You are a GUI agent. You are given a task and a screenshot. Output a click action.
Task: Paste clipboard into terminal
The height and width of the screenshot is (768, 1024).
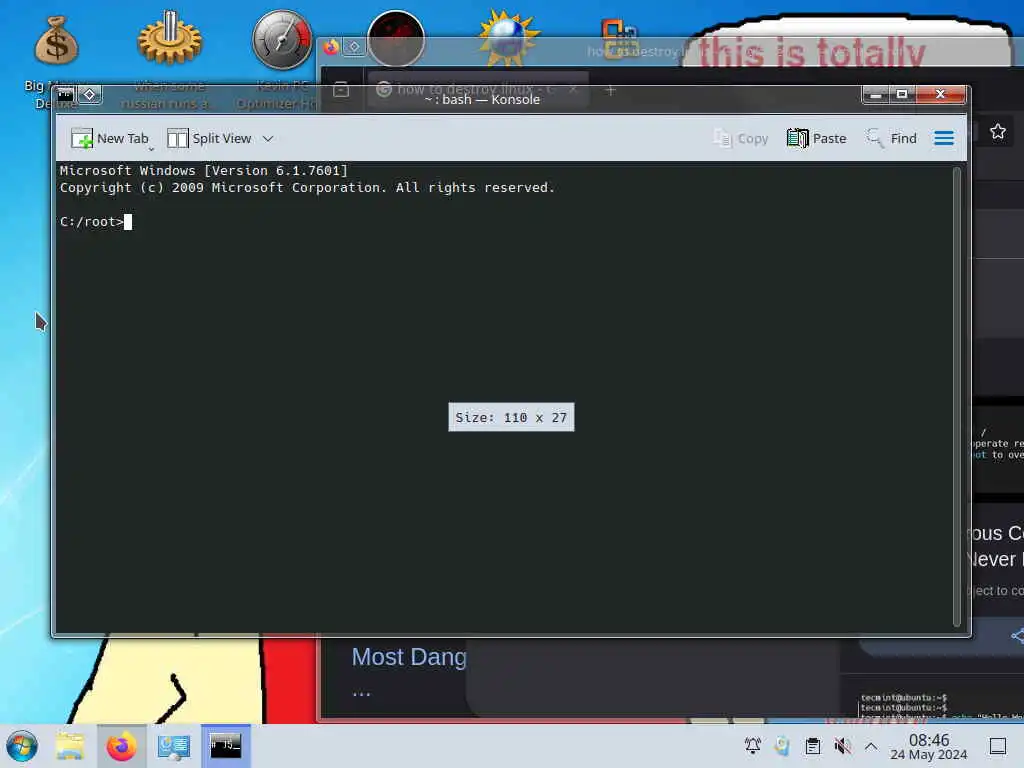[816, 138]
